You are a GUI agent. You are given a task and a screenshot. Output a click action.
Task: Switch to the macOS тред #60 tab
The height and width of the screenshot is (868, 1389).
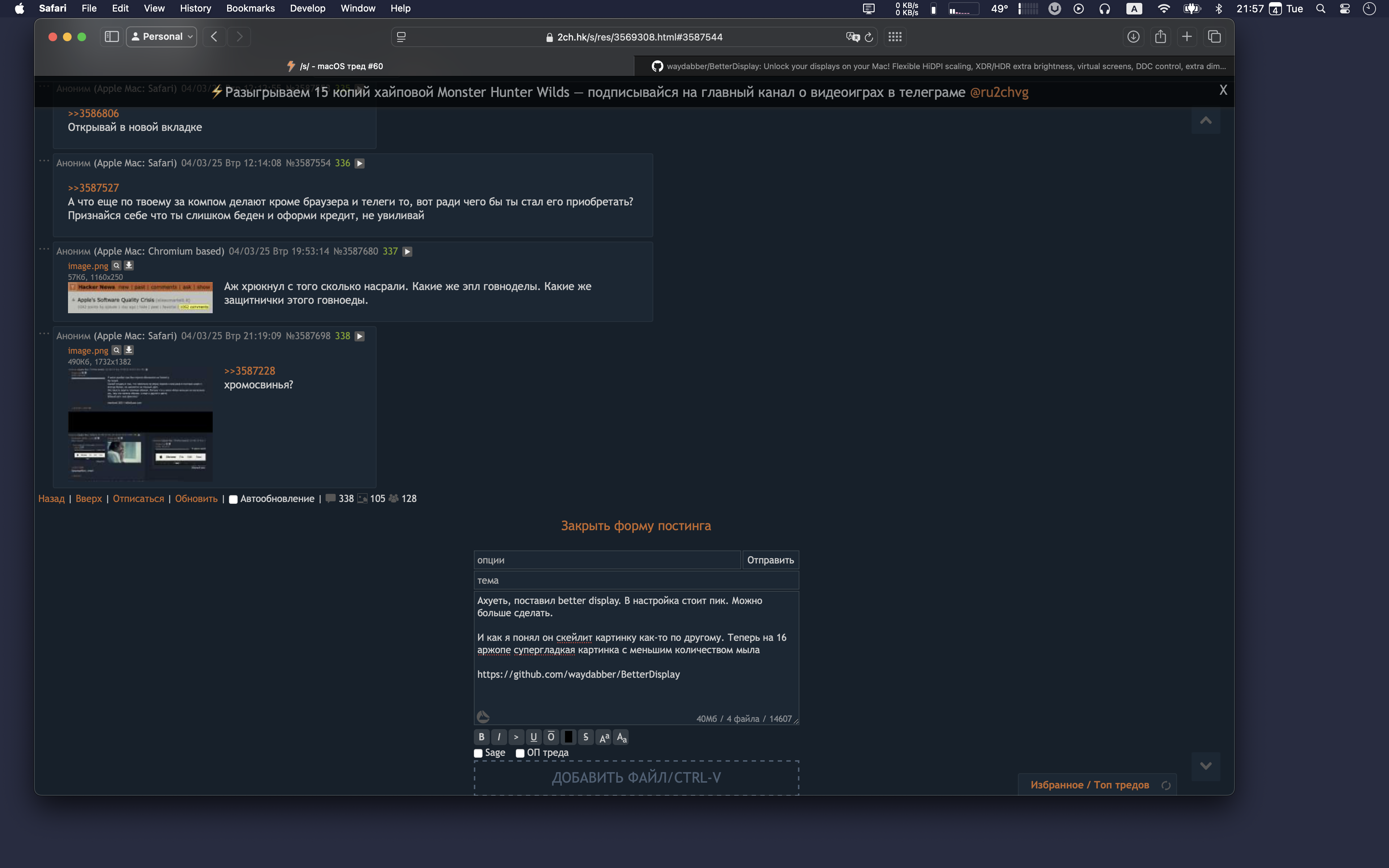point(335,66)
